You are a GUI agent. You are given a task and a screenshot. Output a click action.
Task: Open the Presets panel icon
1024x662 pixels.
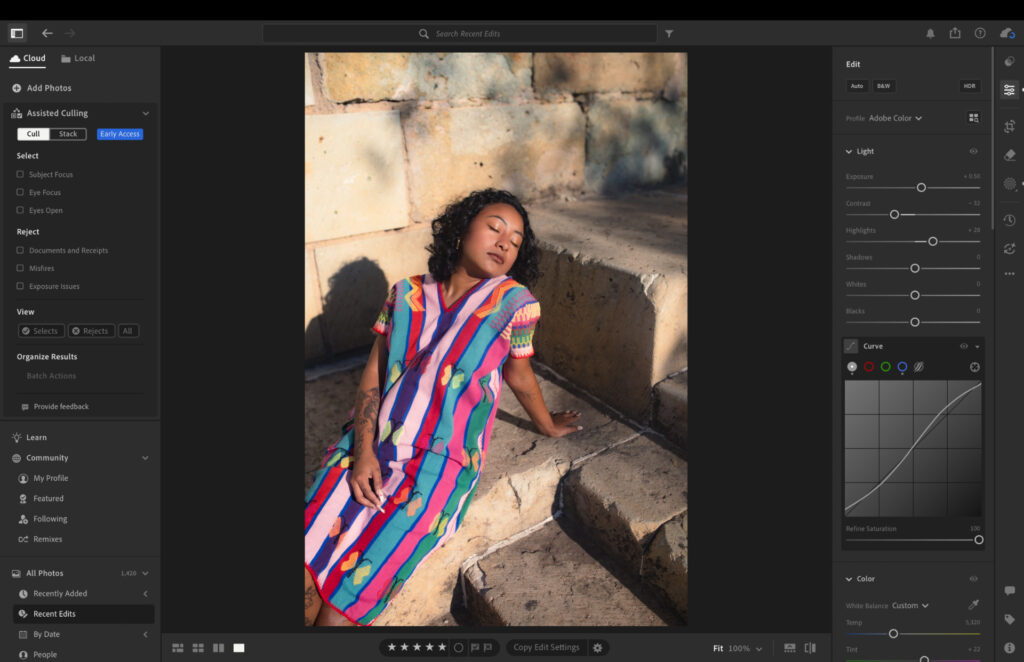click(1010, 62)
